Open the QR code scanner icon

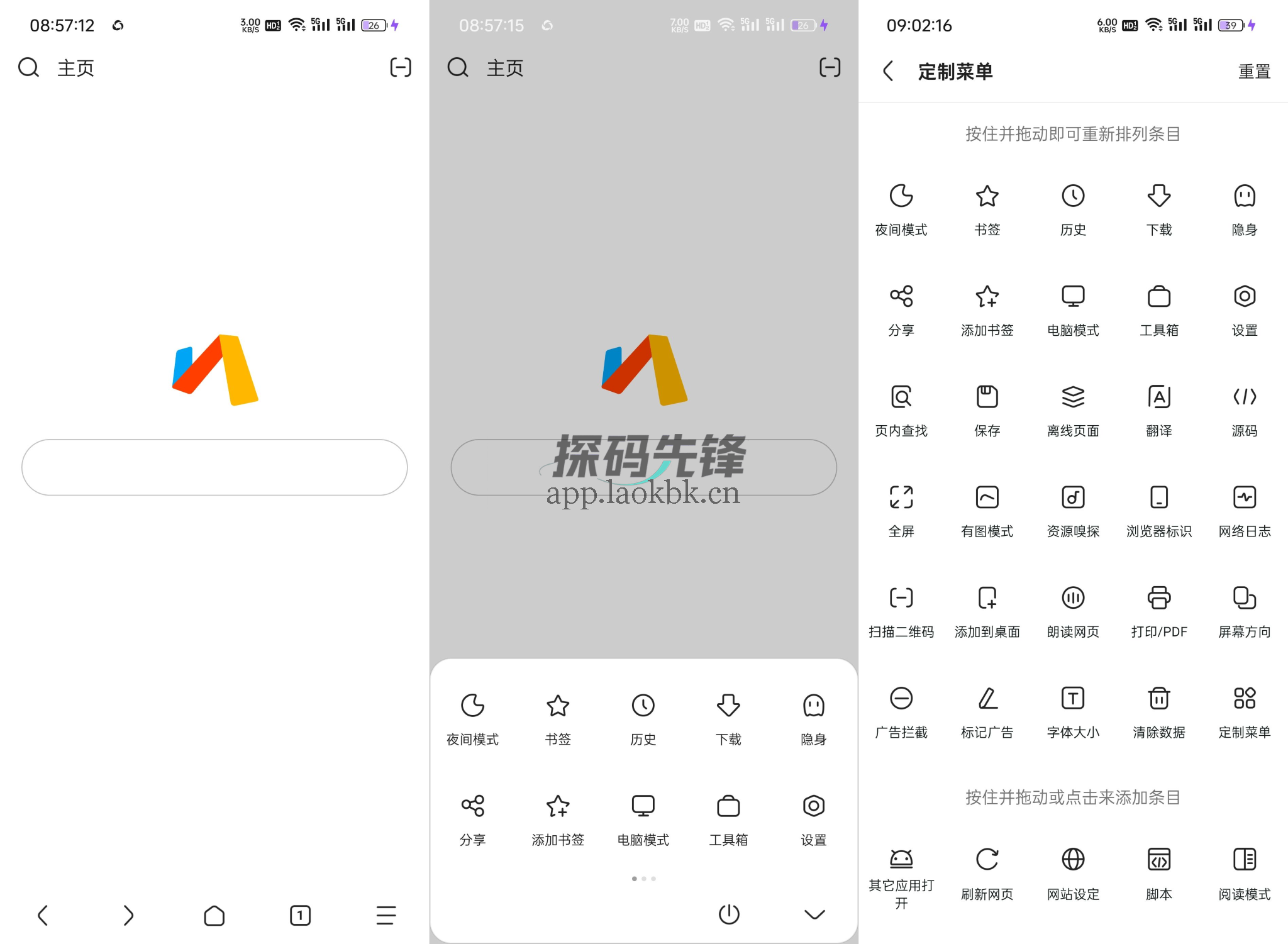901,597
